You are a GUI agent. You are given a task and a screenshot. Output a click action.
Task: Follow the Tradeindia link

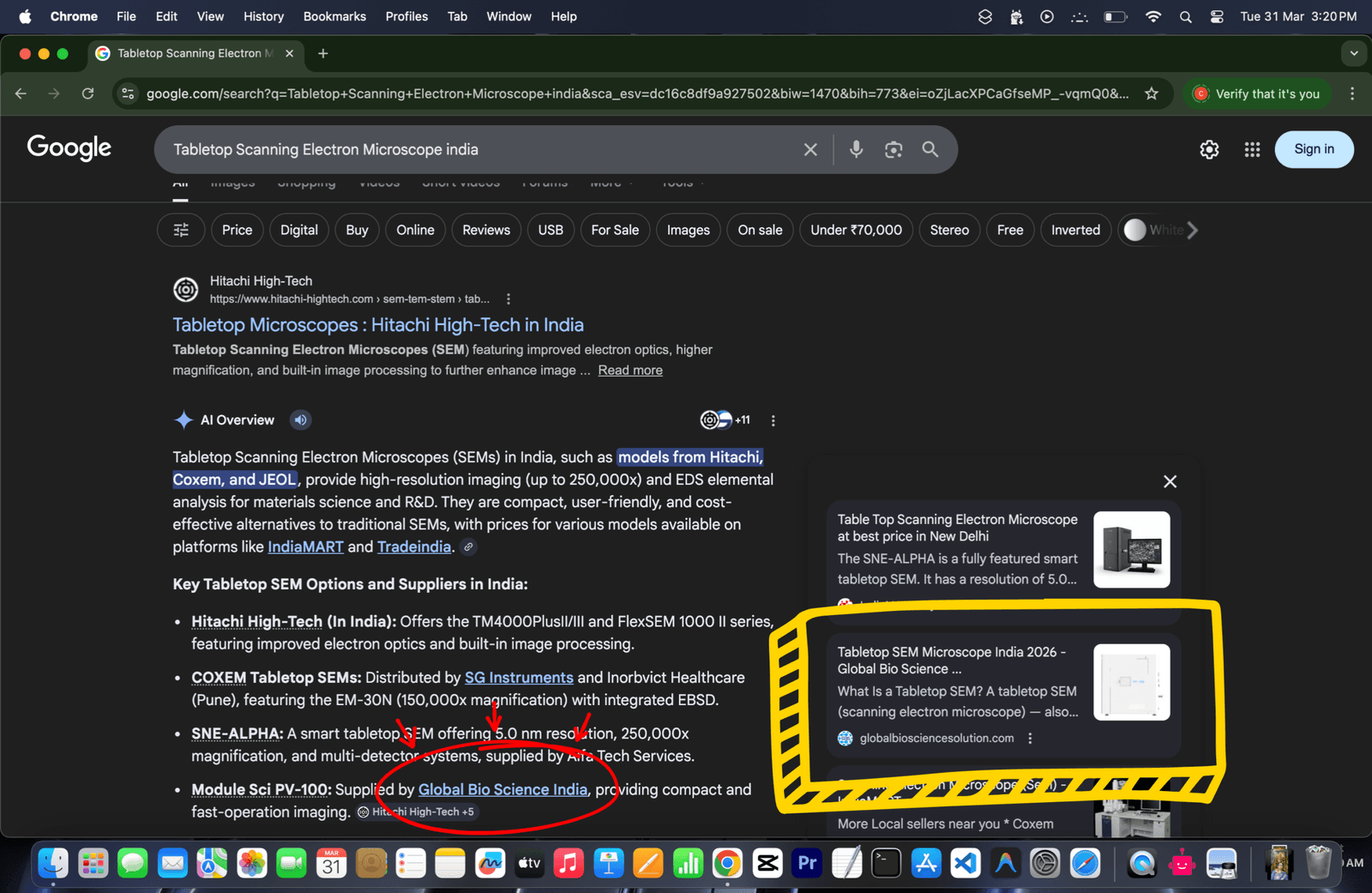[414, 546]
